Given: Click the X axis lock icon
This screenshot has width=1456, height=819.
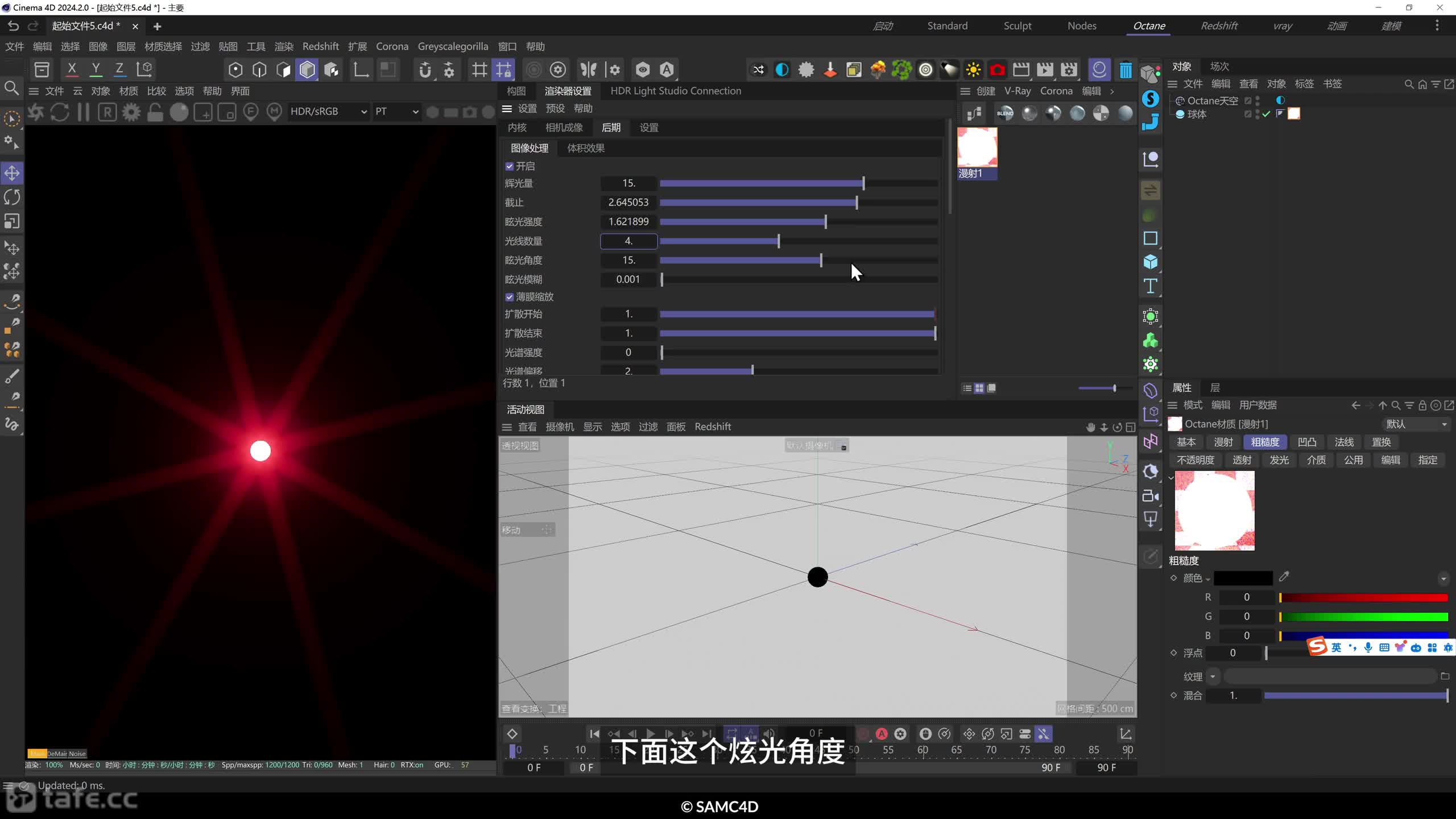Looking at the screenshot, I should coord(72,69).
